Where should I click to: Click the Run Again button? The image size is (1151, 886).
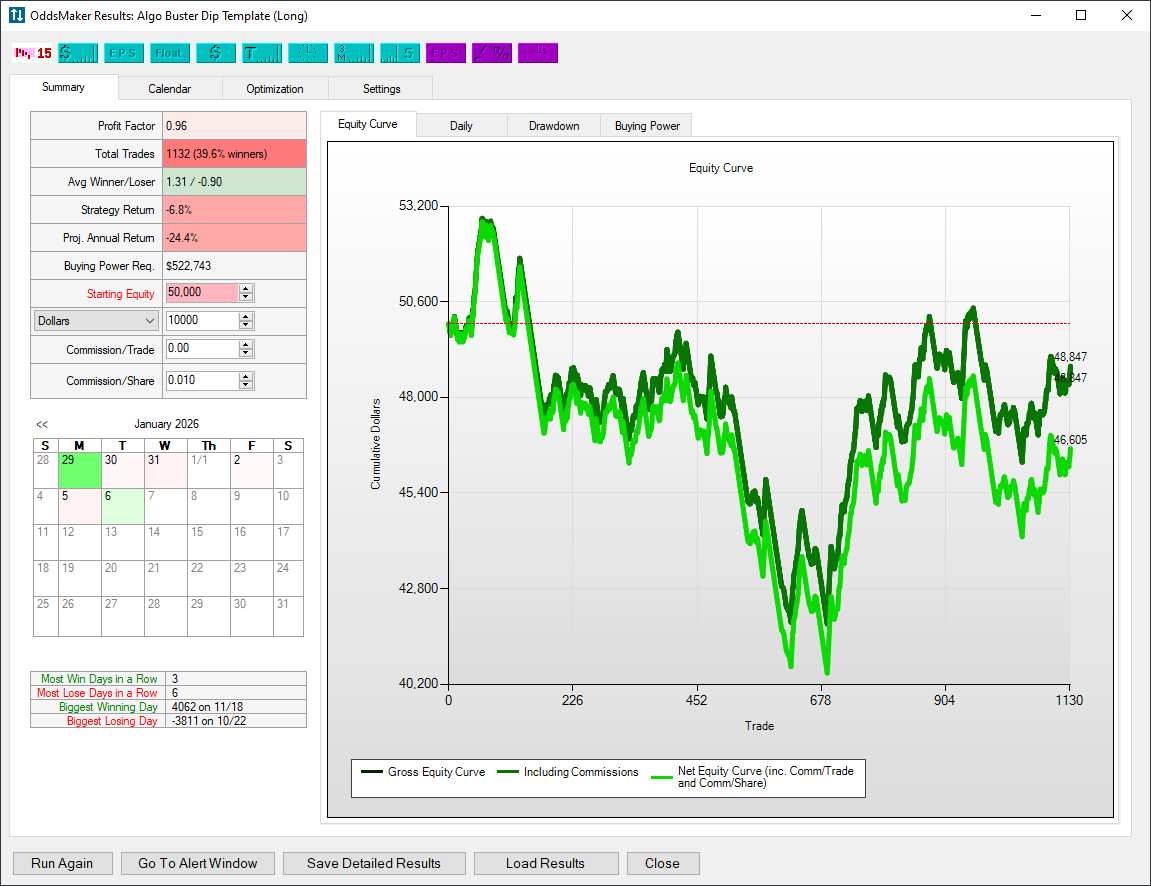point(62,863)
